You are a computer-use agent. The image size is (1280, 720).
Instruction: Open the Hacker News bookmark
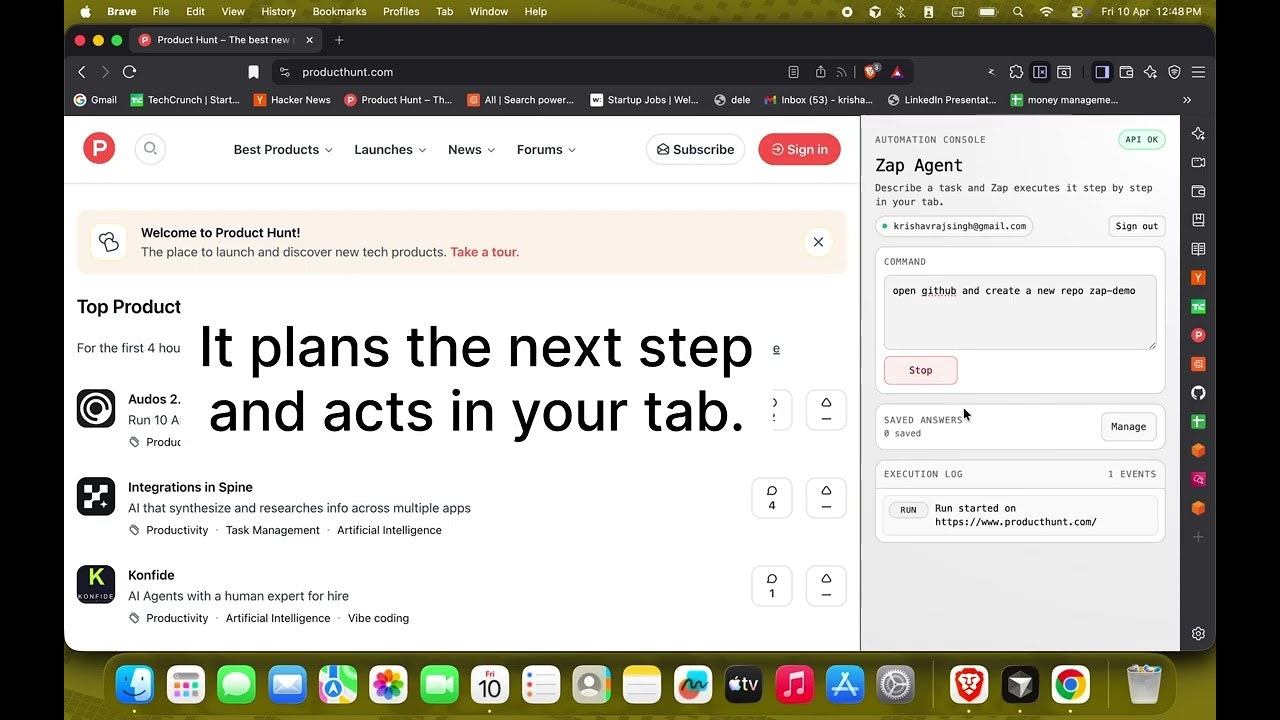292,100
